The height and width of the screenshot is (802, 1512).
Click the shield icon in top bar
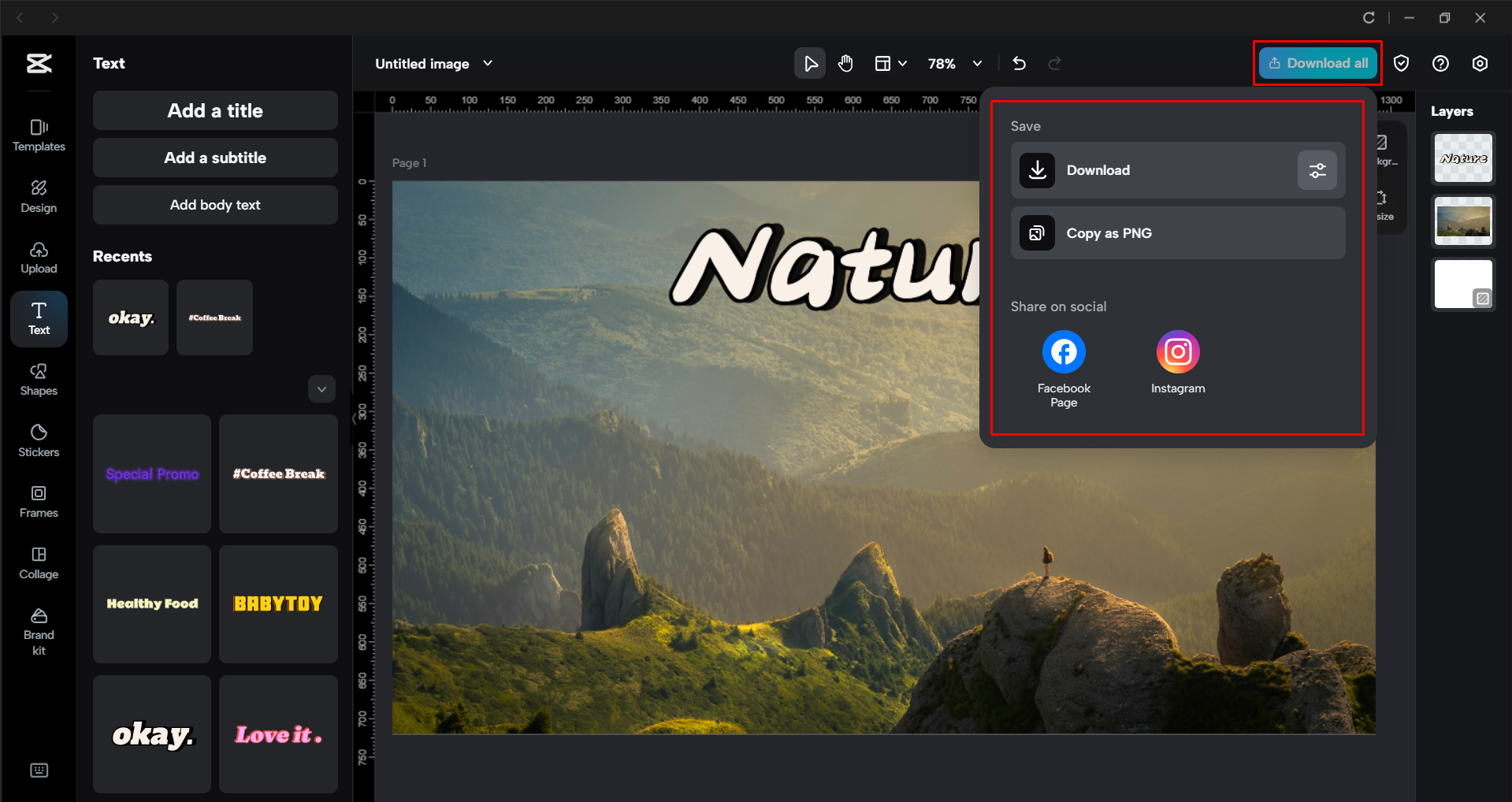[x=1401, y=64]
